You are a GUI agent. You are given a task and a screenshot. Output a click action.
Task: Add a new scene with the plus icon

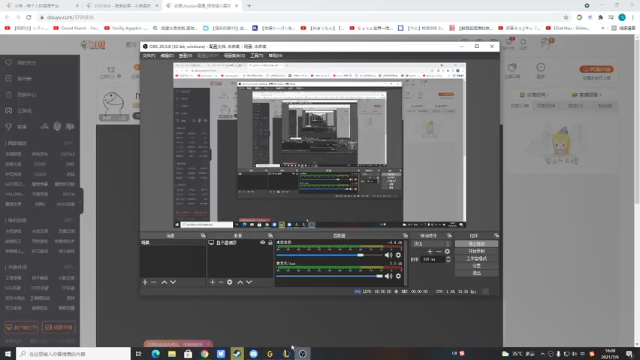tap(145, 282)
